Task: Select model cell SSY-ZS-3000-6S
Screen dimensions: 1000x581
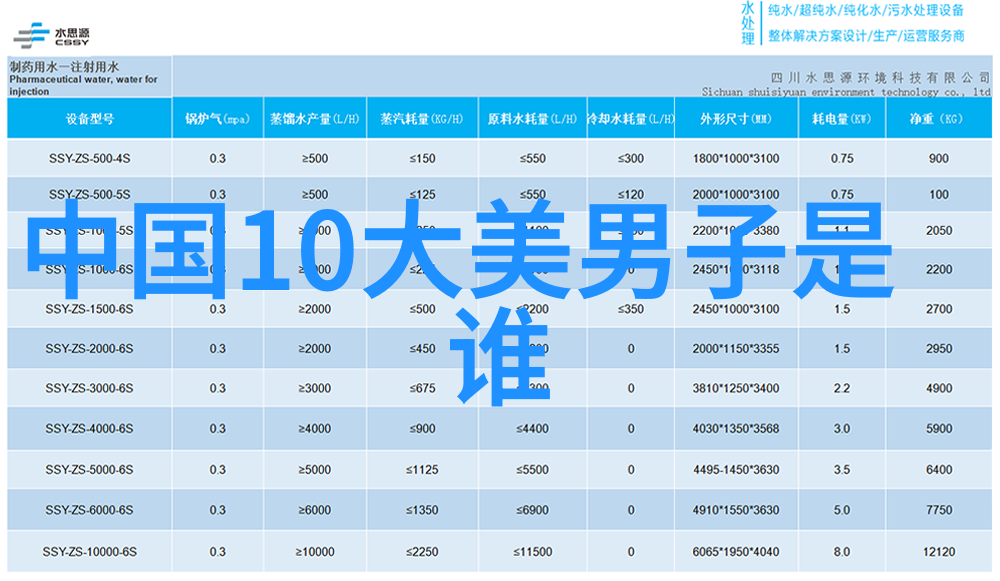Action: 89,388
